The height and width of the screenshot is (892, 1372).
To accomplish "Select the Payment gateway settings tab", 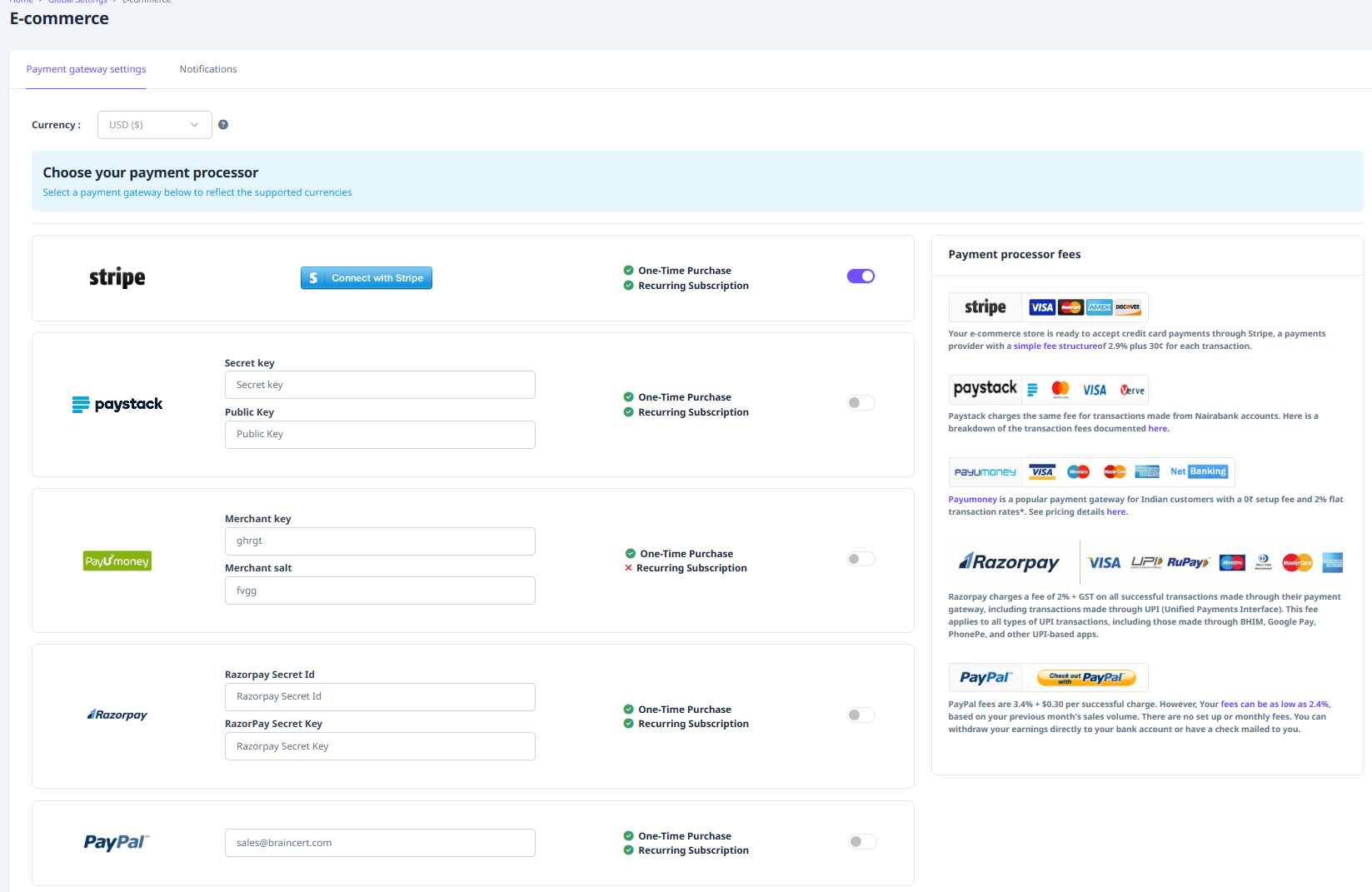I will point(85,69).
